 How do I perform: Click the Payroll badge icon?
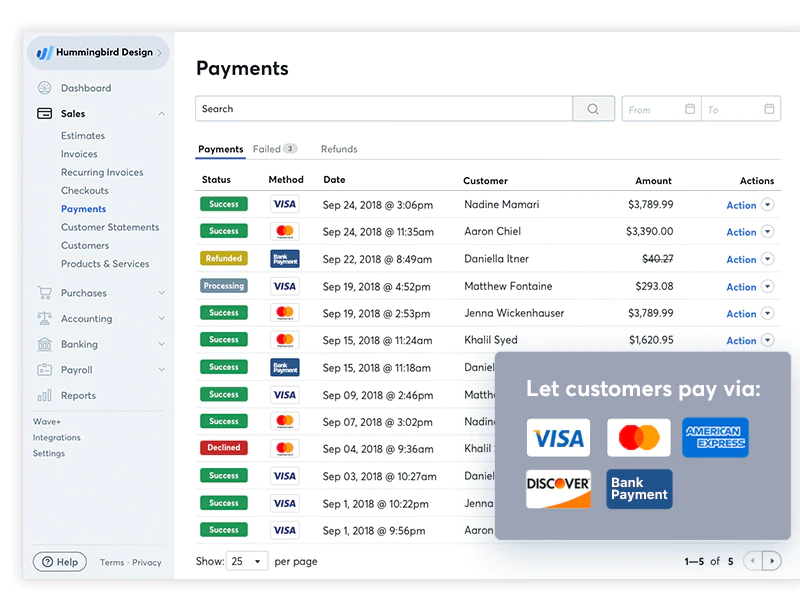44,369
